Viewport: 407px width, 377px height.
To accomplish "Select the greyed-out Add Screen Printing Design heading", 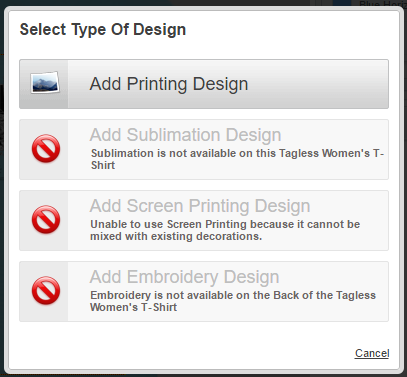I will pyautogui.click(x=200, y=206).
